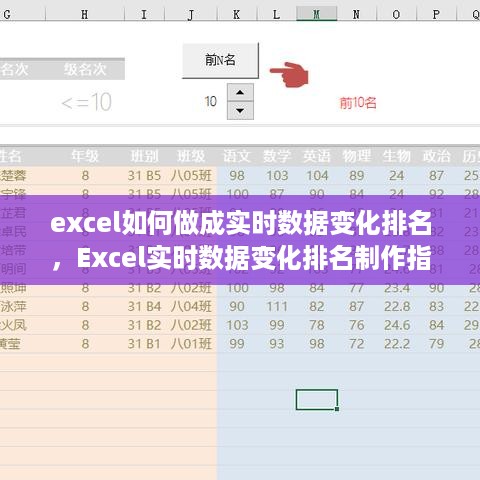Click the 八04班 class cell
Screen dimensions: 480x480
[x=191, y=306]
